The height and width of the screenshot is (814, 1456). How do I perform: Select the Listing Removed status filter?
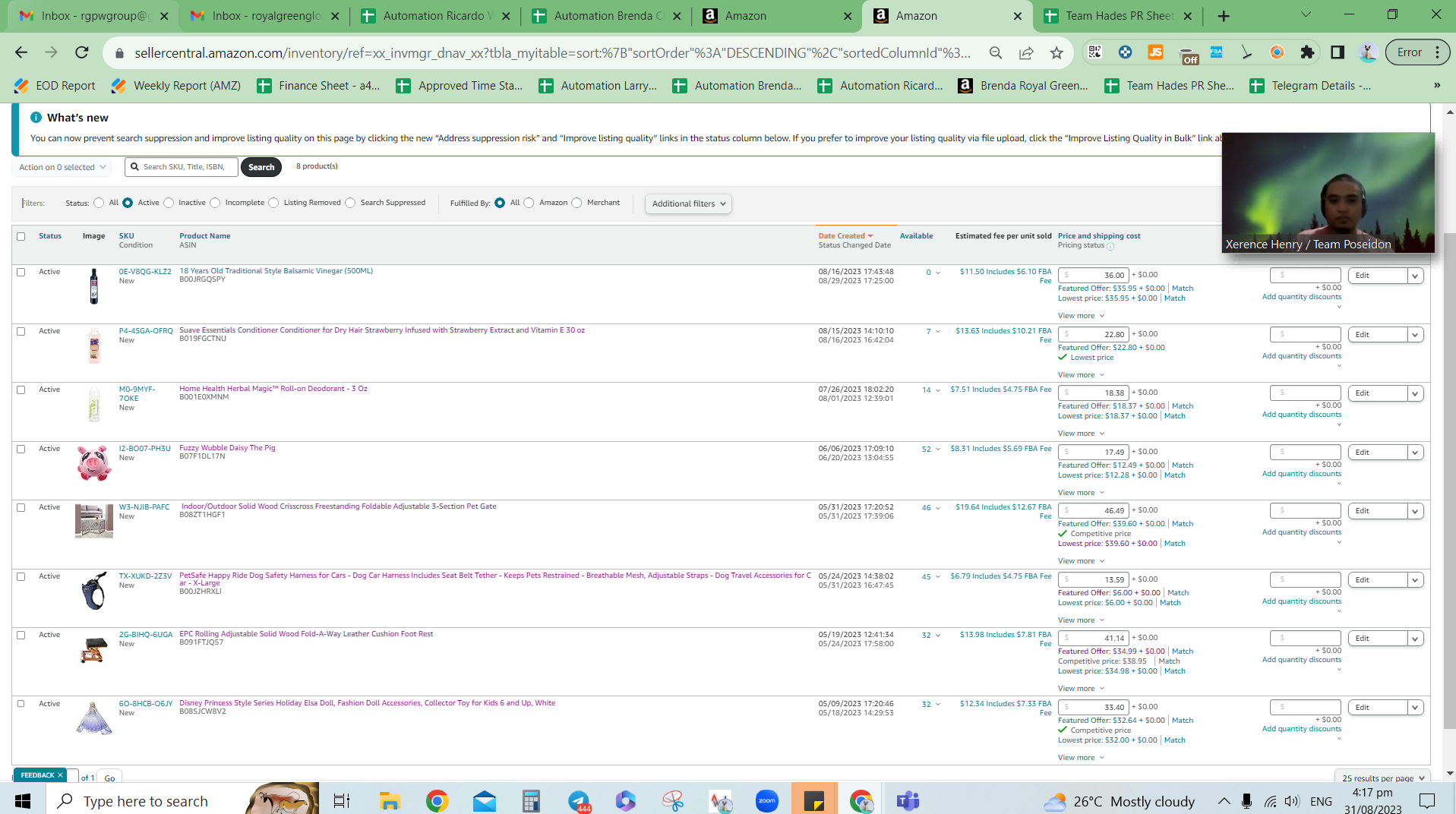273,203
